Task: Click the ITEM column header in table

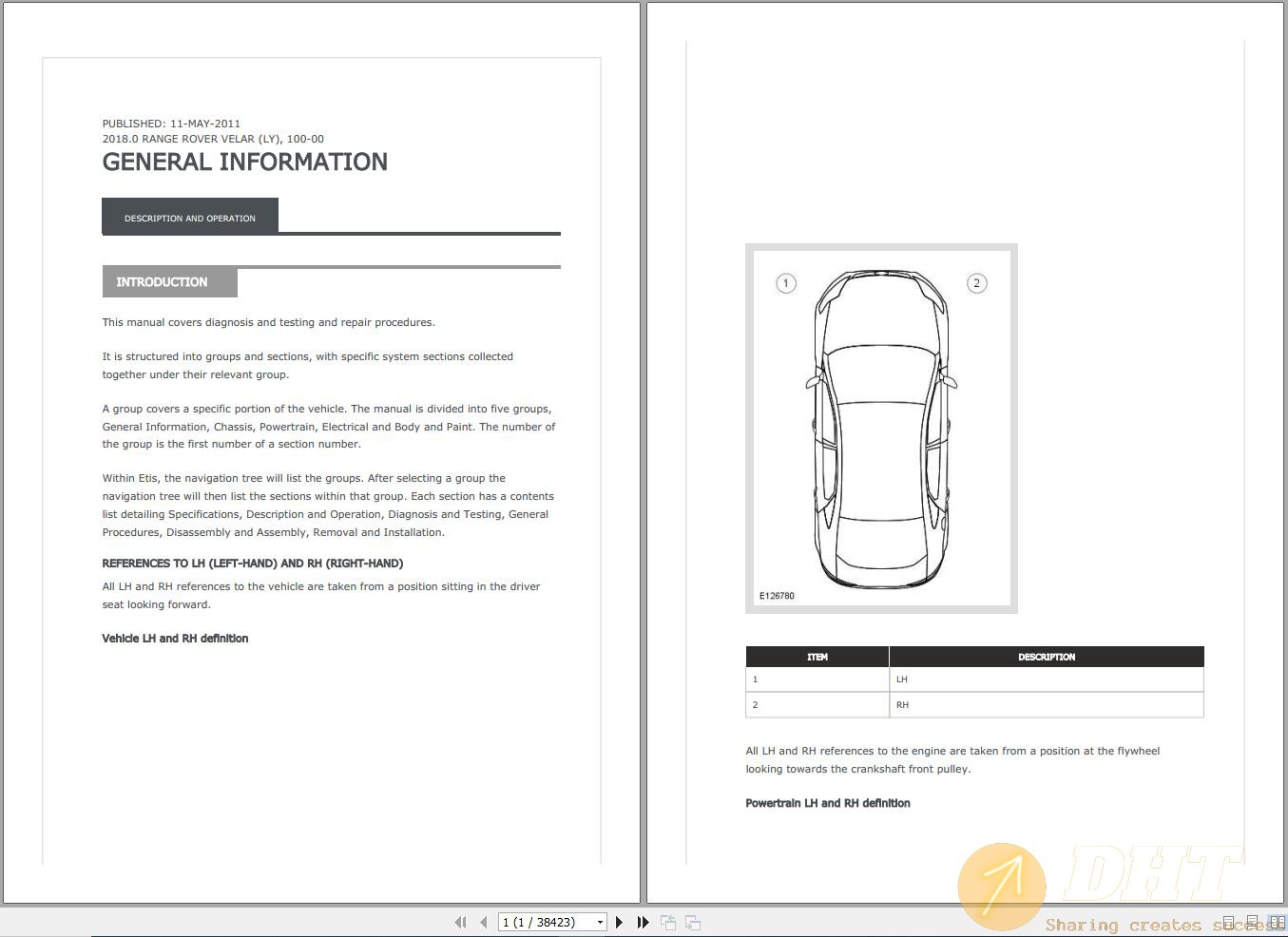Action: [x=817, y=657]
